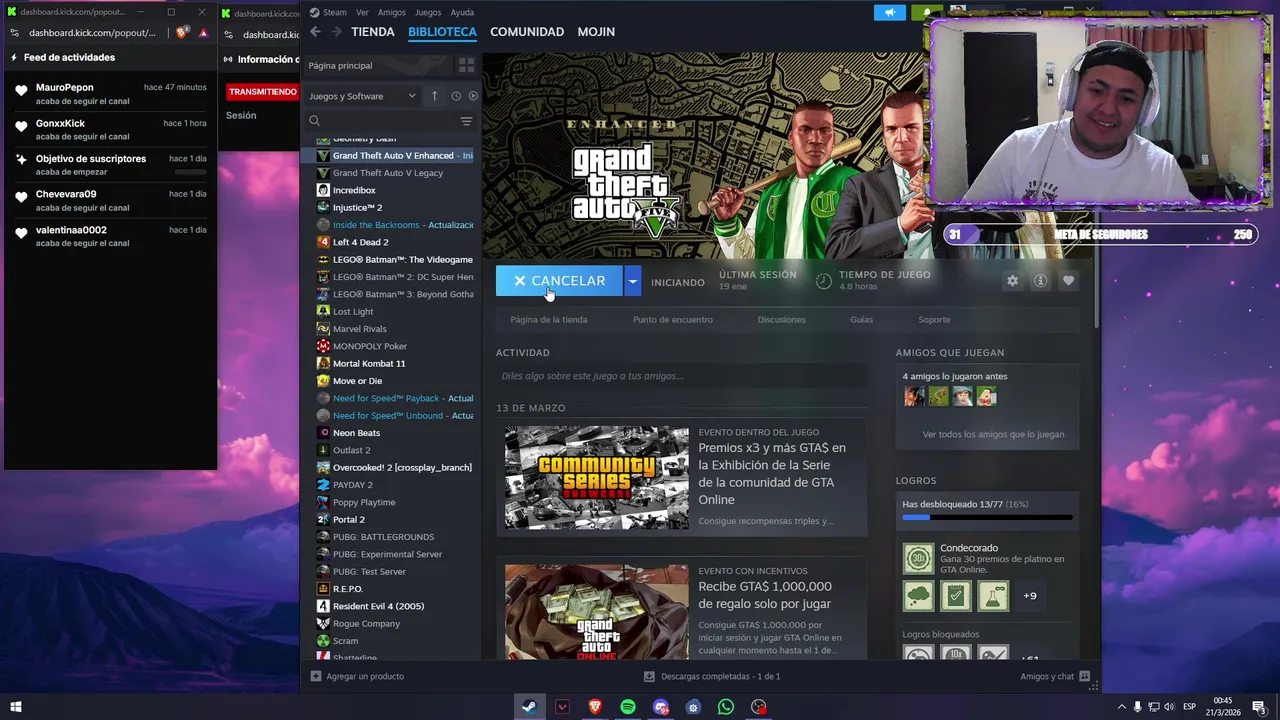Click Agregar un producto at the bottom
Screen dimensions: 1280x720
[357, 676]
